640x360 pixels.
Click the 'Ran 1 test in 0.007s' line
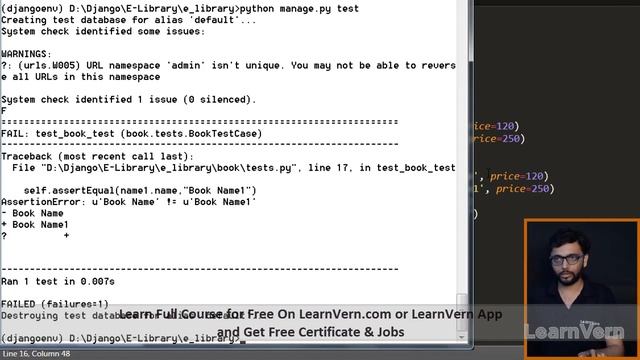58,282
